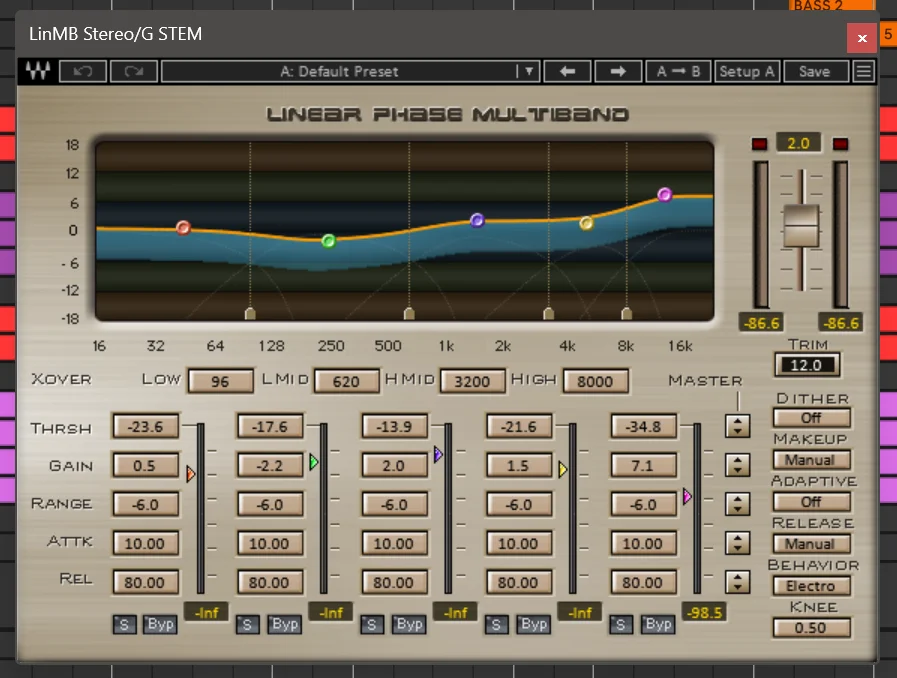Select the magenta high band node

click(664, 195)
